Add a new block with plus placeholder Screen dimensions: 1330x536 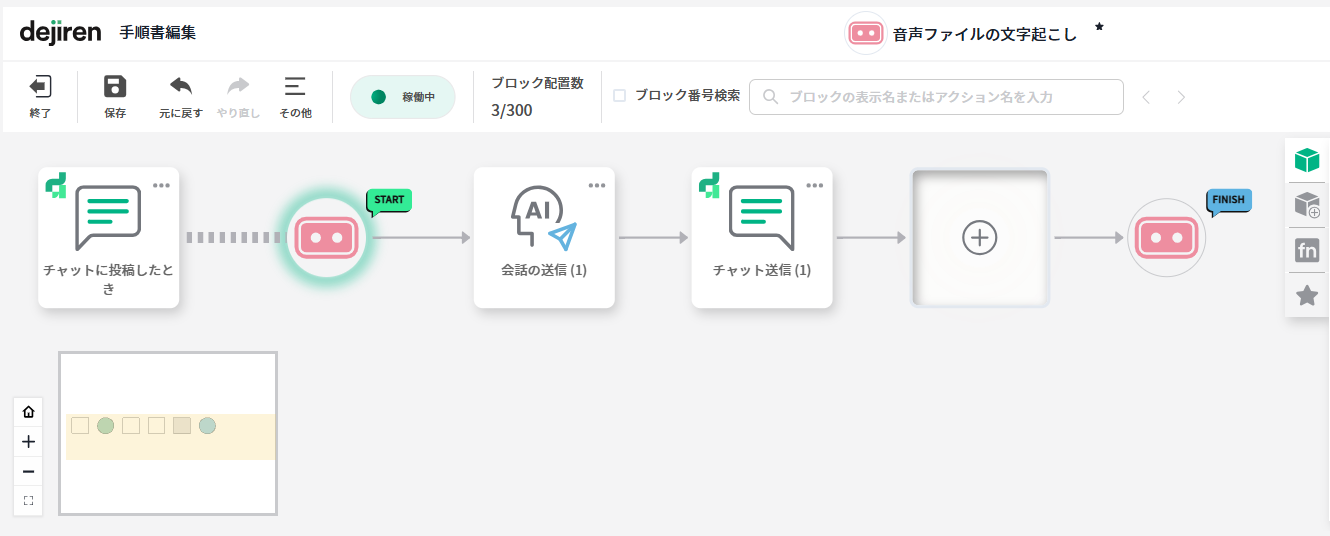coord(979,237)
